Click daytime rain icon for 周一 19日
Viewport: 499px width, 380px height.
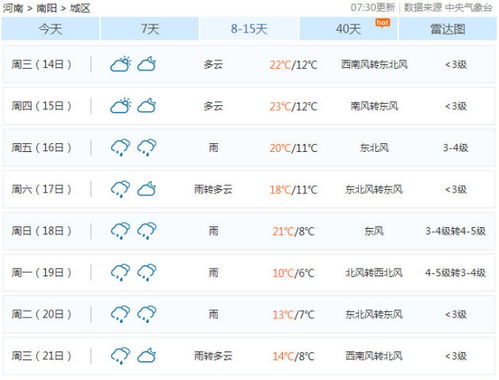pyautogui.click(x=120, y=272)
